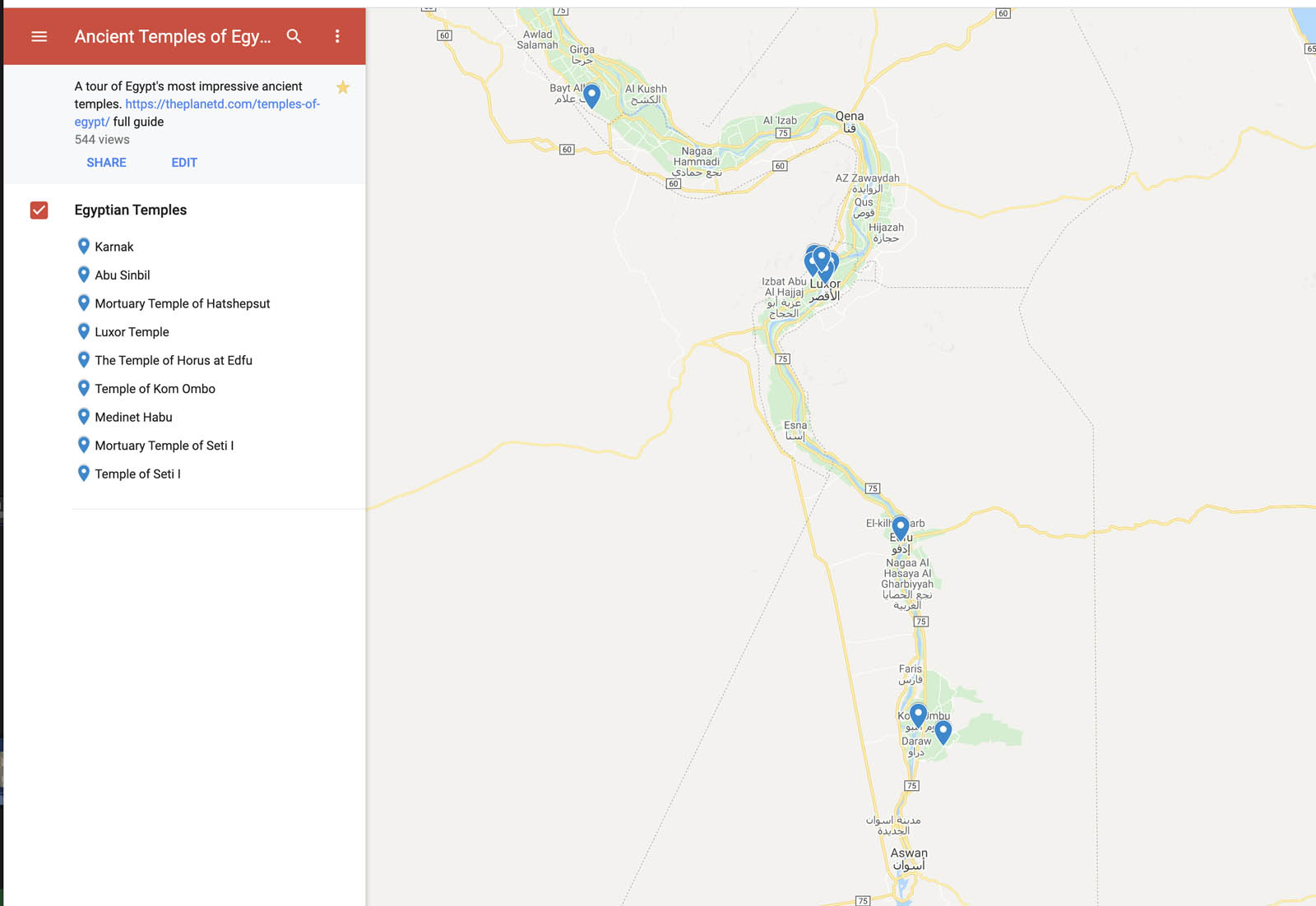Open the hamburger main menu

click(39, 36)
